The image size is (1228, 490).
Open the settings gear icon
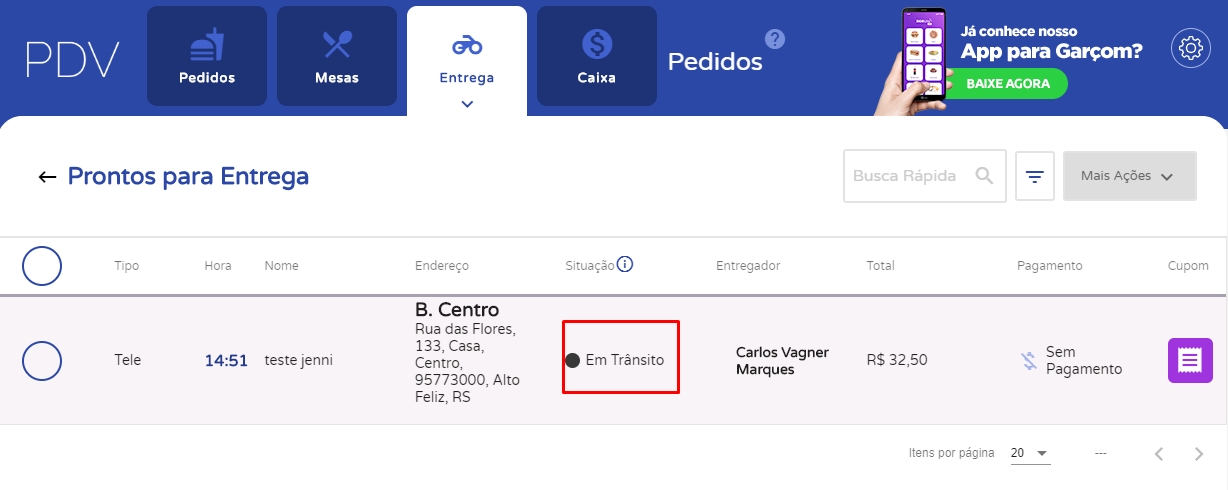[1189, 49]
